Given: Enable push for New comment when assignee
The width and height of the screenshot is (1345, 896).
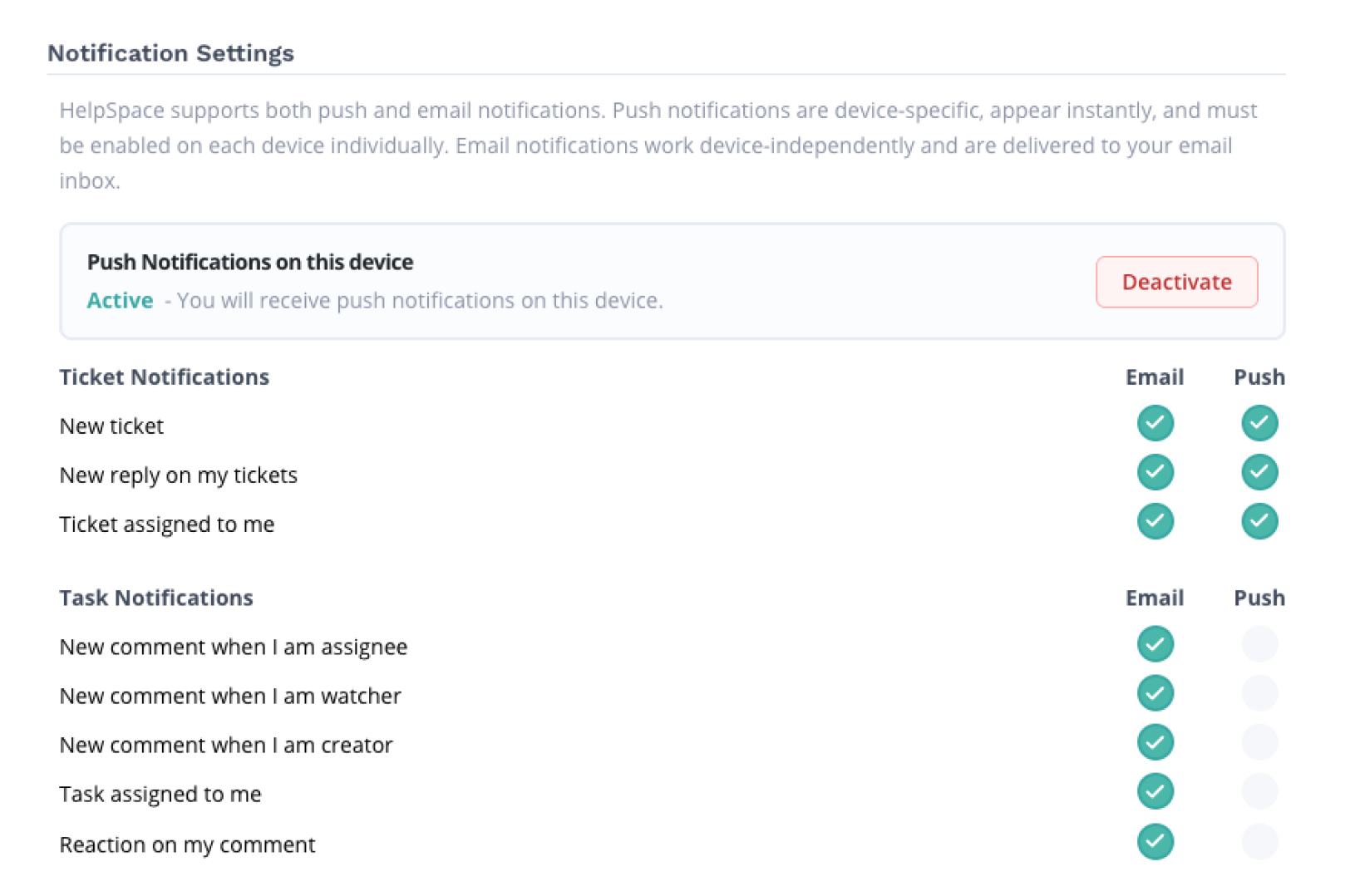Looking at the screenshot, I should (1259, 644).
